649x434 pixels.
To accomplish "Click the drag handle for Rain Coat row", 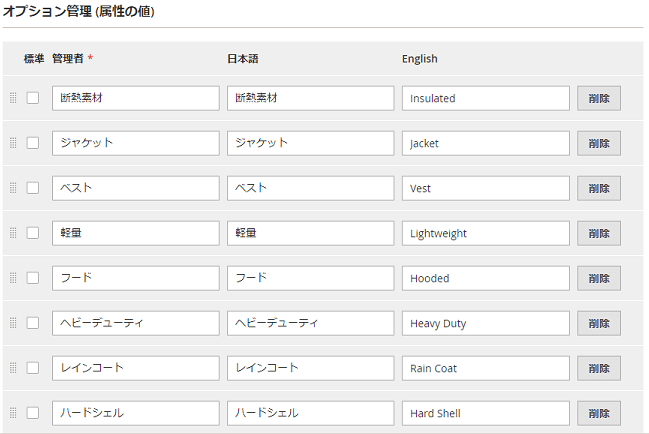I will (x=13, y=368).
